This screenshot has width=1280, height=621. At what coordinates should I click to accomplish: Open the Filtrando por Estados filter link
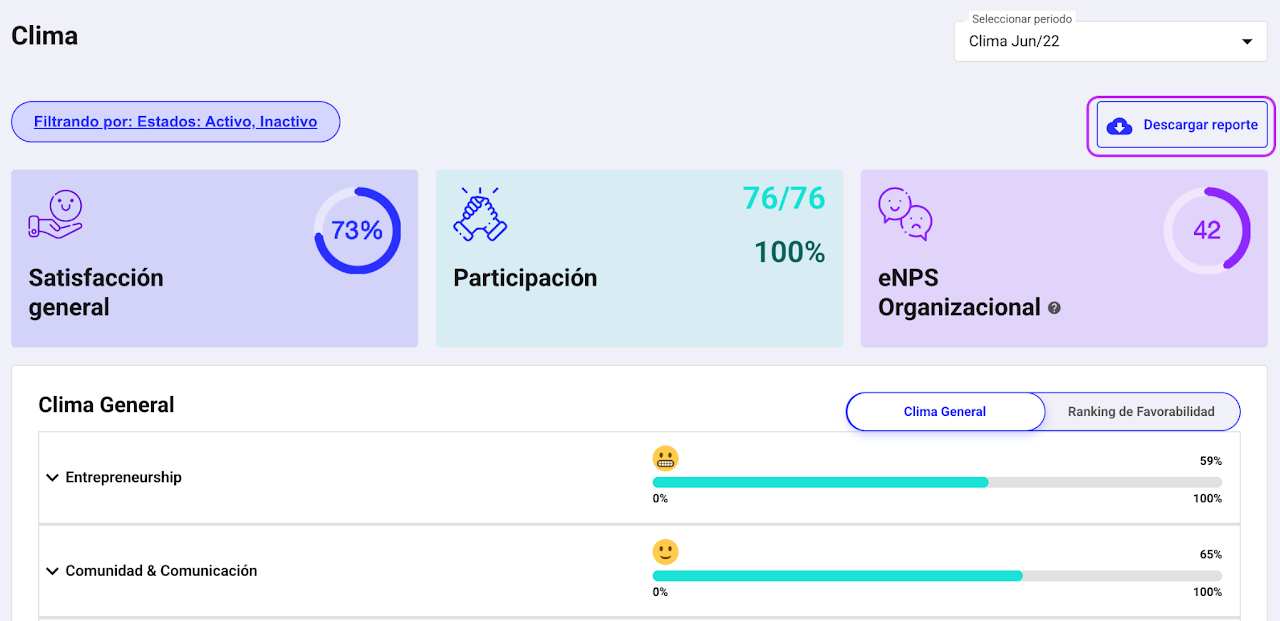176,122
